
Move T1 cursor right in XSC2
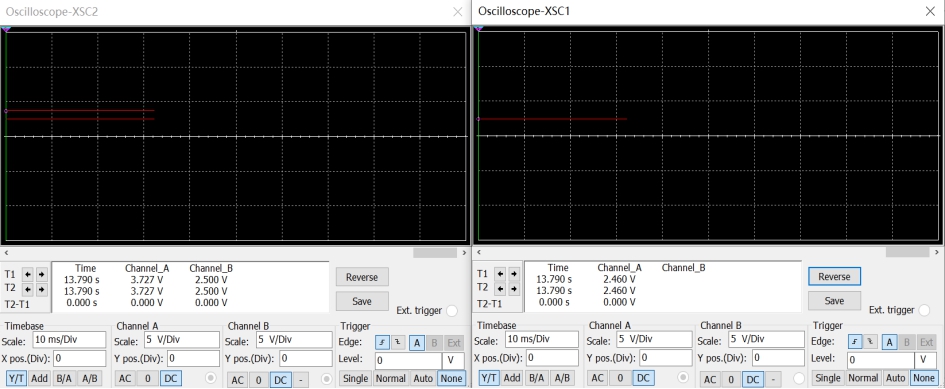point(41,274)
